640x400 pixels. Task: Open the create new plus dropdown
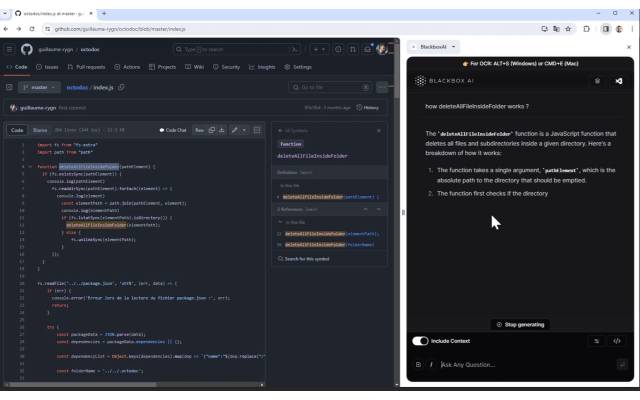319,49
